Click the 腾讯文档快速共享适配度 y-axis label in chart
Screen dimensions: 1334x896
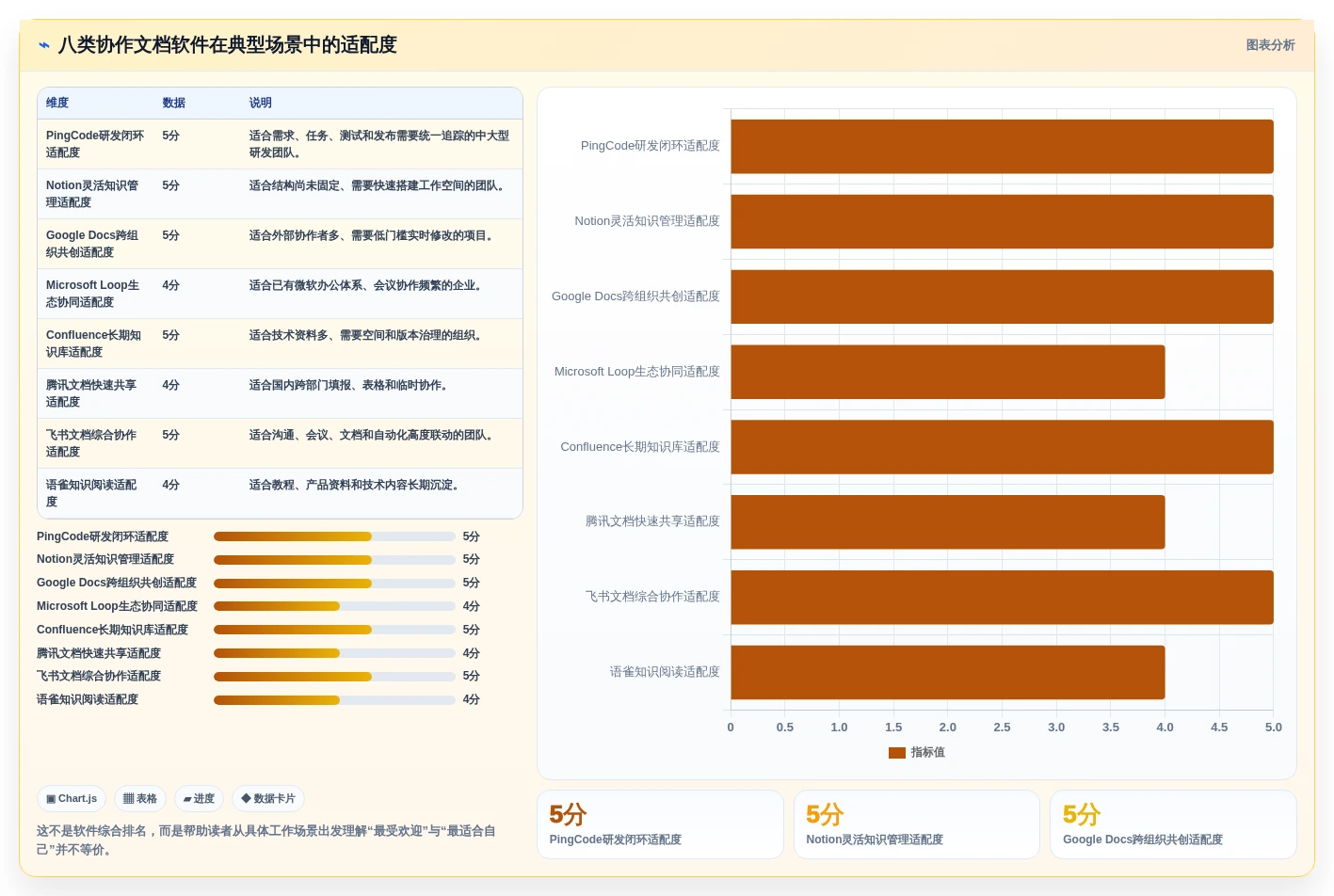pos(652,522)
